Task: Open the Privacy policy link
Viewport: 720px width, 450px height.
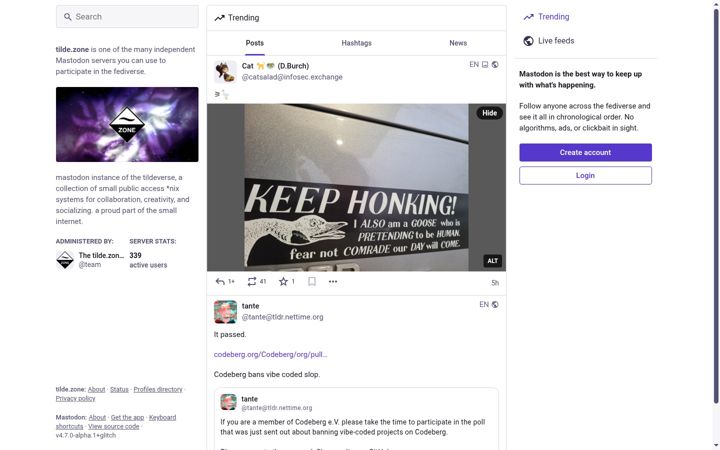Action: coord(75,399)
